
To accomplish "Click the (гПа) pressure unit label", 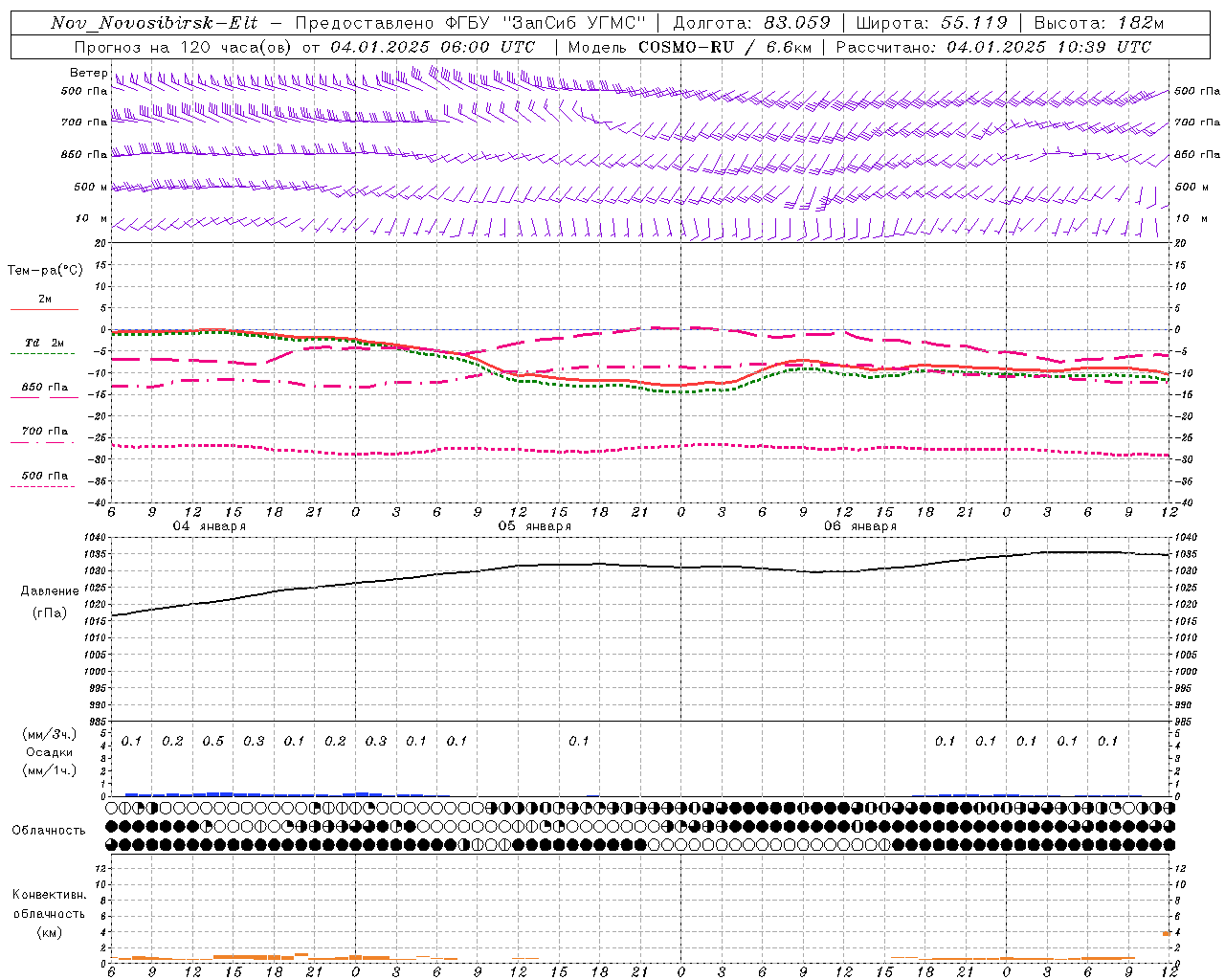I will click(50, 613).
